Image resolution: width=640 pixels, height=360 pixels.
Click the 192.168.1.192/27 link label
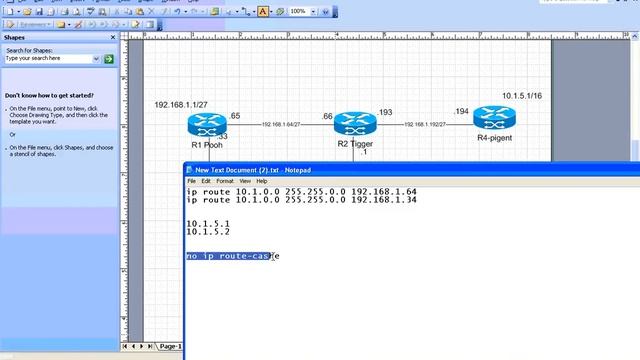tap(425, 124)
